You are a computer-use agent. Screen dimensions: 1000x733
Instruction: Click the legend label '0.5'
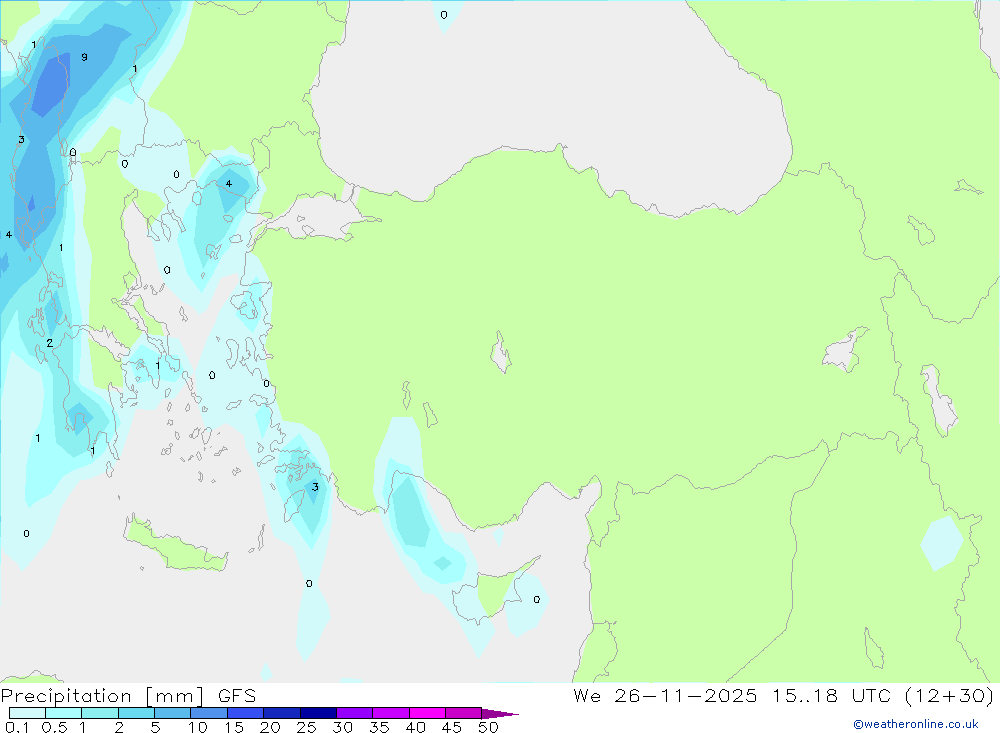54,727
